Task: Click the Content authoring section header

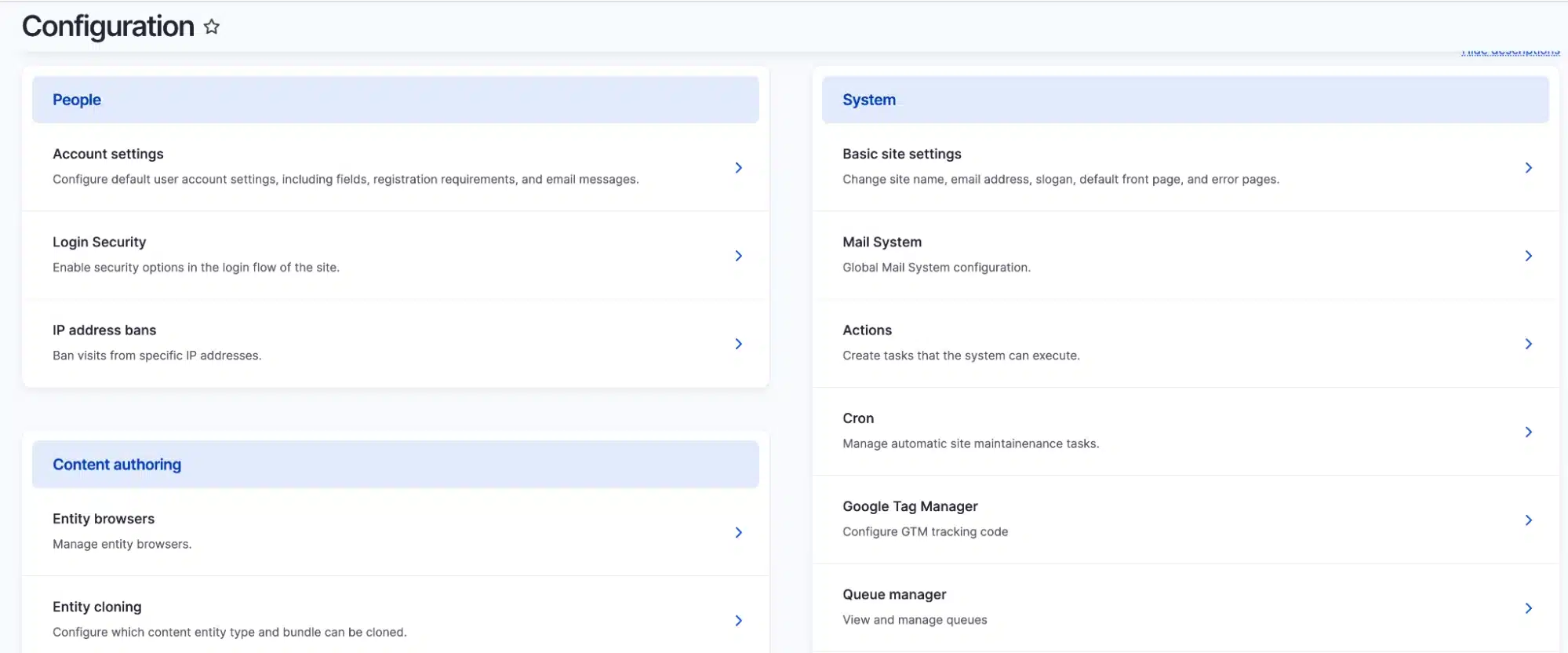Action: pyautogui.click(x=395, y=465)
